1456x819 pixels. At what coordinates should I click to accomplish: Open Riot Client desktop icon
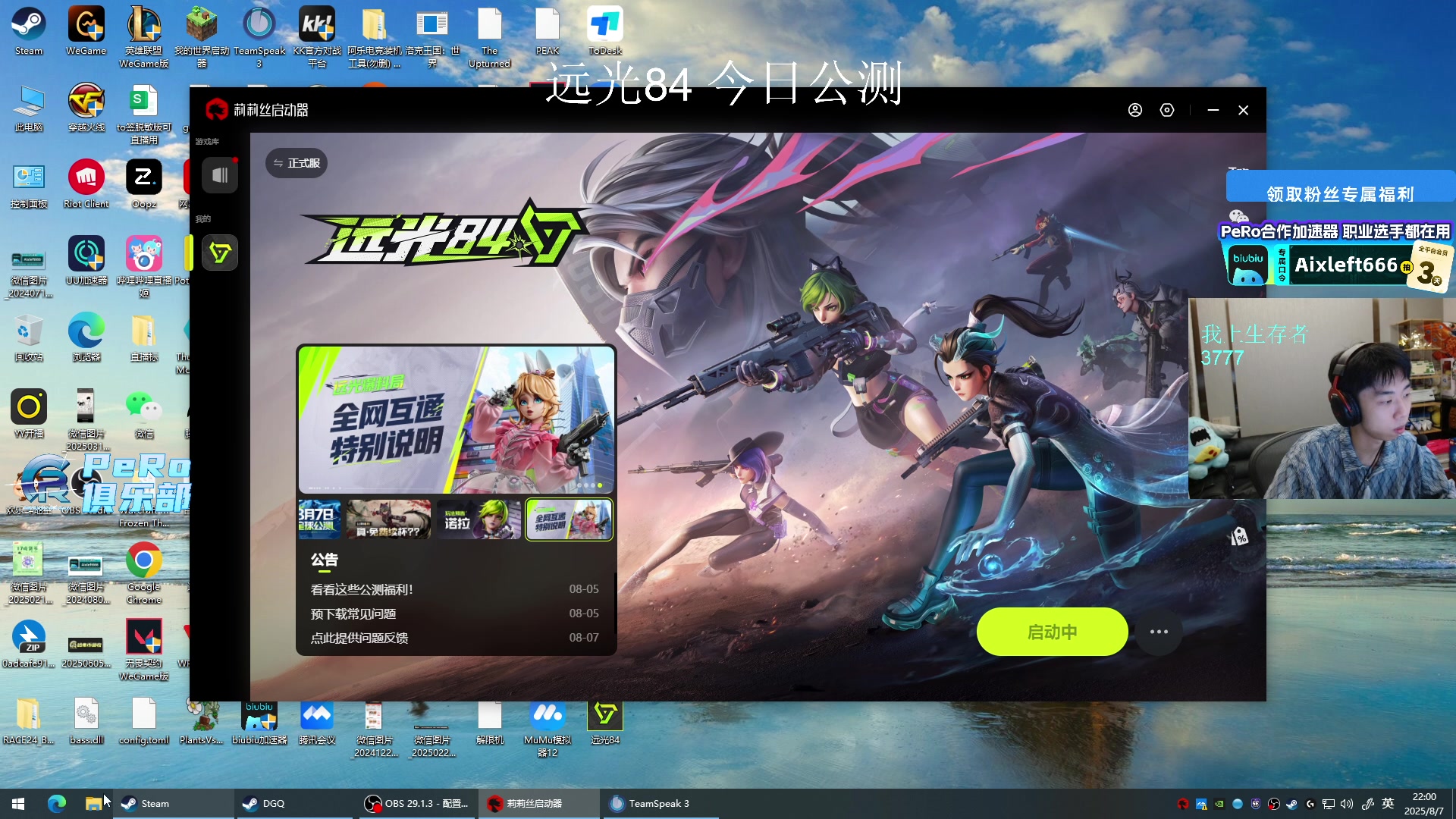click(86, 184)
